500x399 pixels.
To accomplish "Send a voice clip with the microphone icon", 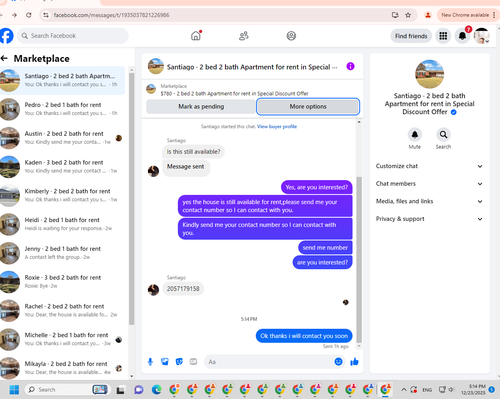I will tap(150, 362).
